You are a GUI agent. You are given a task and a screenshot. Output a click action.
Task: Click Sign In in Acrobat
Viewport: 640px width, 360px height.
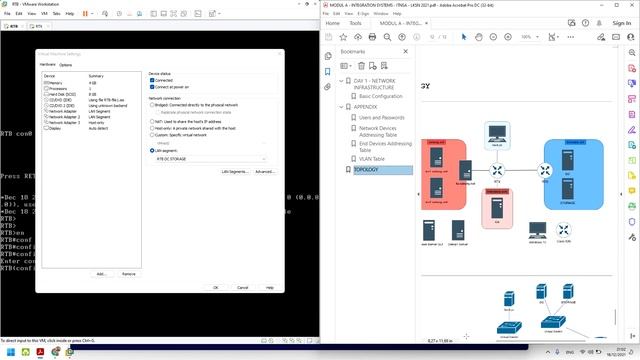pyautogui.click(x=622, y=23)
